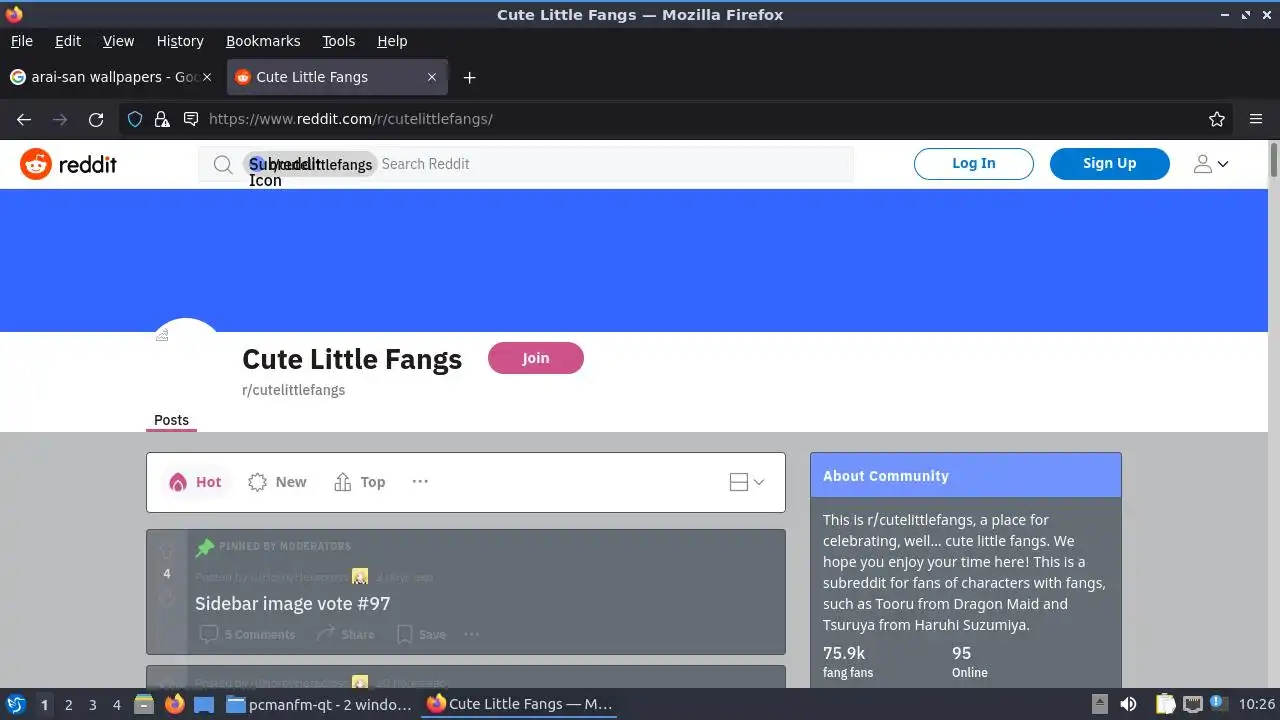Viewport: 1280px width, 720px height.
Task: Downvote the Sidebar image vote #97 post
Action: pyautogui.click(x=167, y=598)
